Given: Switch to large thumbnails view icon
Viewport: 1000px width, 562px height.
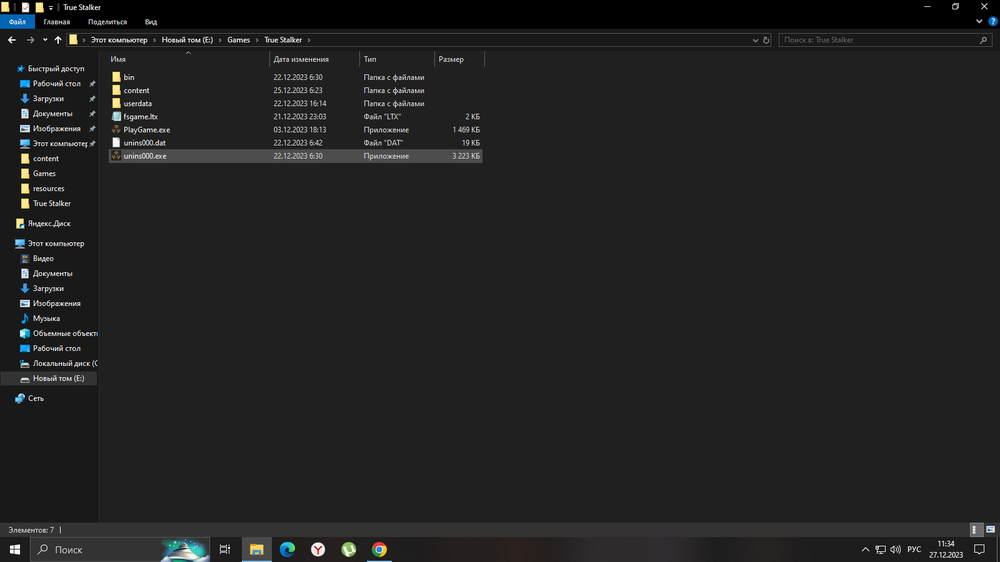Looking at the screenshot, I should pyautogui.click(x=990, y=529).
